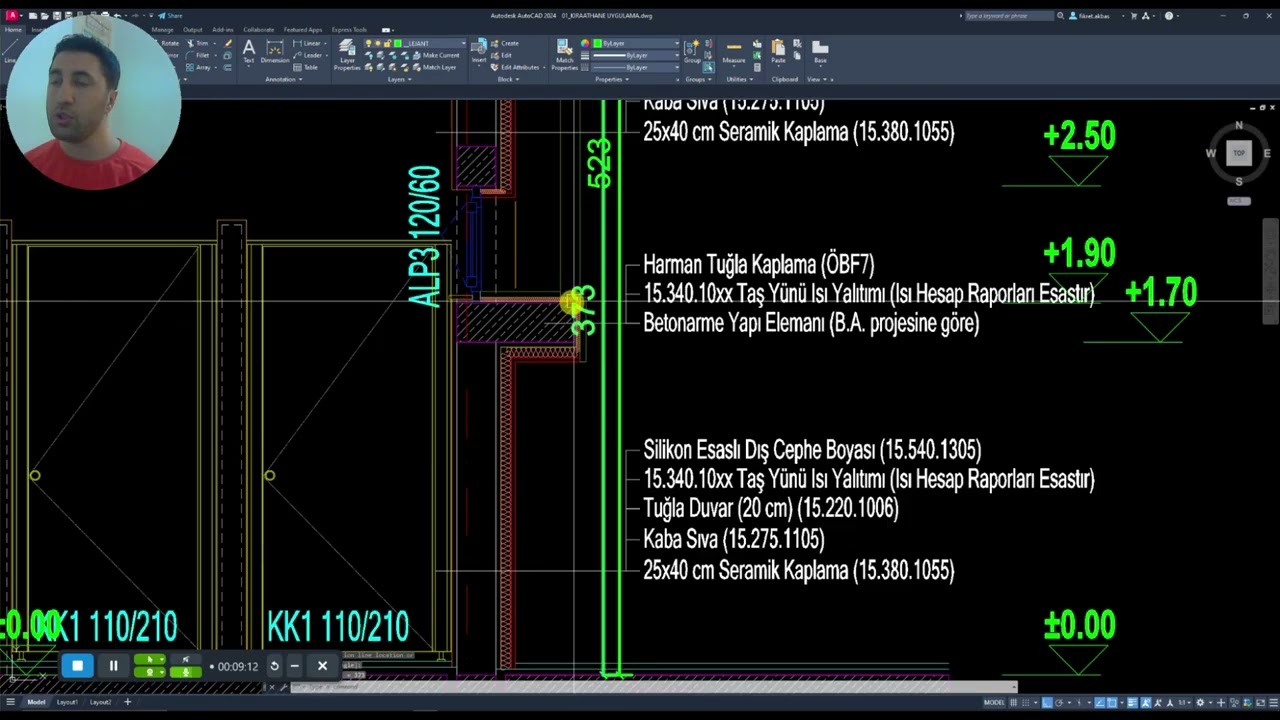Screen dimensions: 1280x720
Task: Open the Output ribbon tab
Action: (x=192, y=30)
